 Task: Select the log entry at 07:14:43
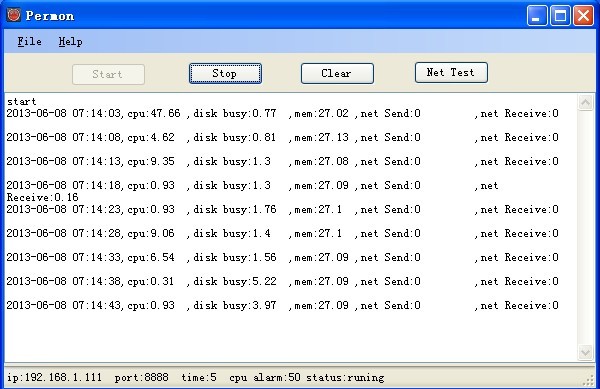282,305
